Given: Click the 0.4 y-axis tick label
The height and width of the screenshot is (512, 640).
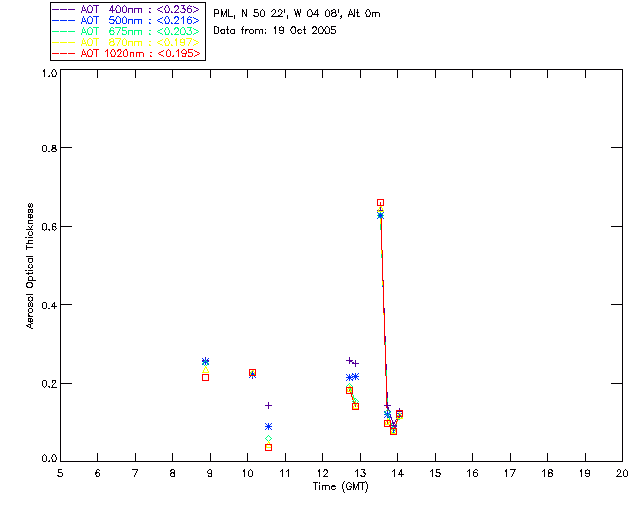Looking at the screenshot, I should click(49, 305).
